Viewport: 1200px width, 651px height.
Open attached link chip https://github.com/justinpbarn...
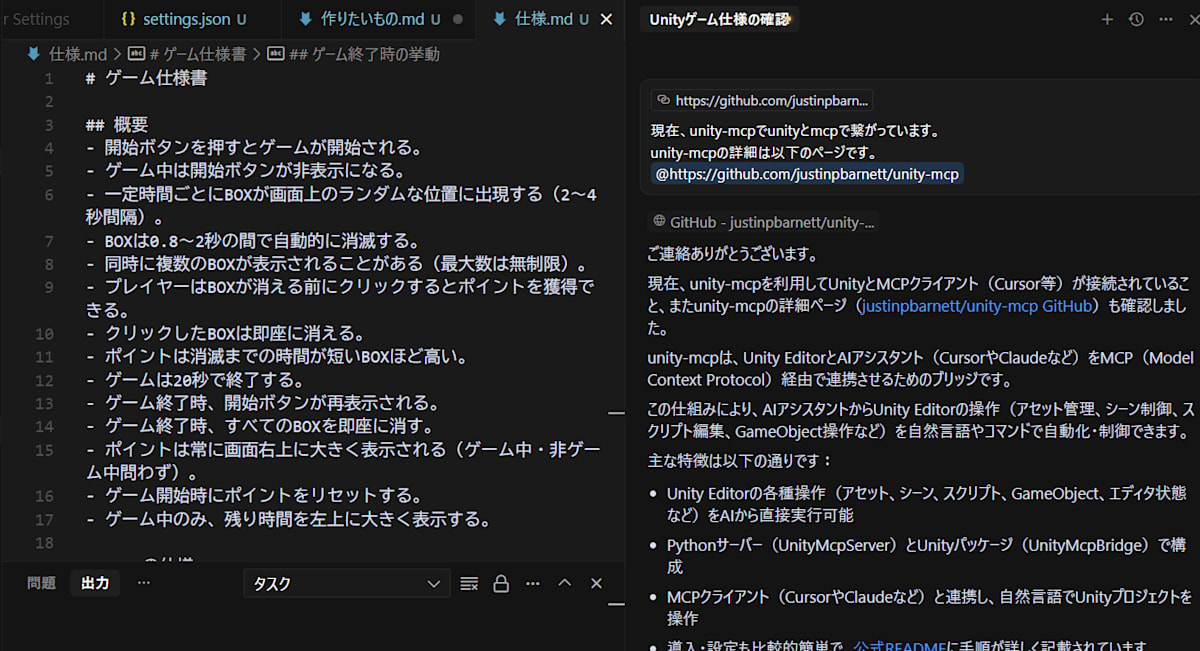point(763,100)
